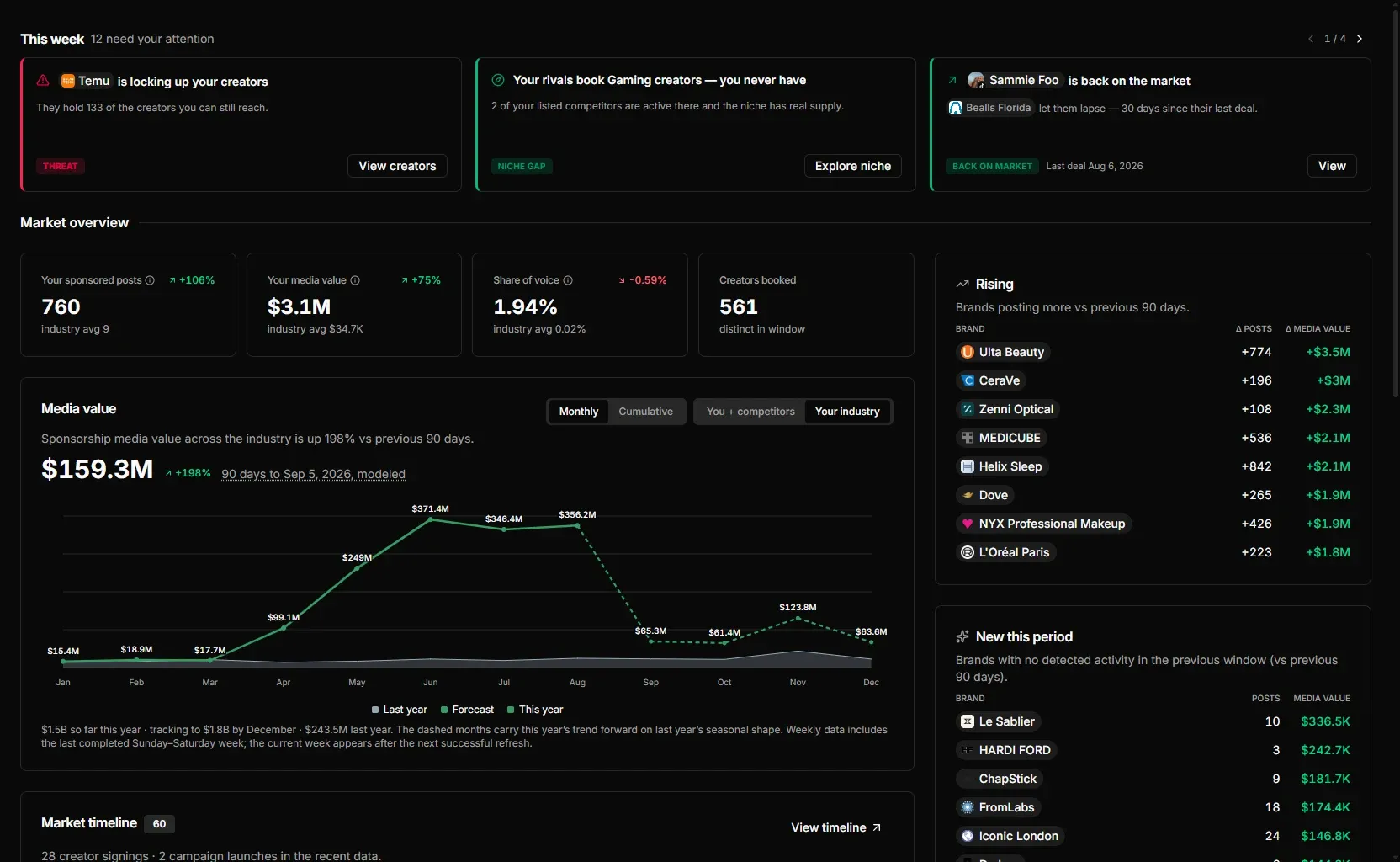
Task: Click the info icon beside Your sponsored posts
Action: pyautogui.click(x=150, y=280)
